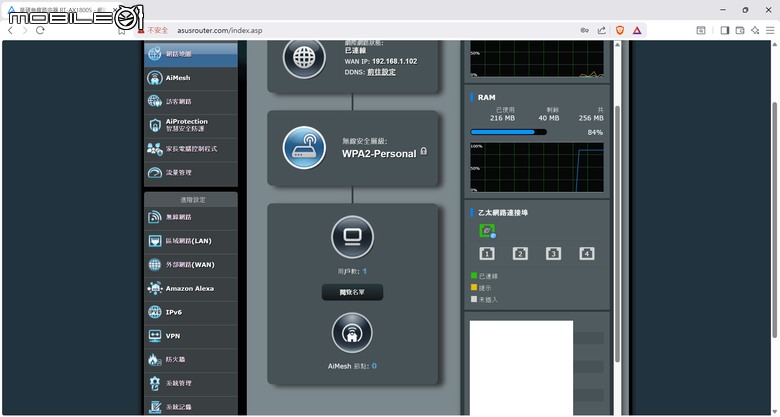
Task: Click the WAN IP 192.168.1.102 text
Action: (394, 61)
